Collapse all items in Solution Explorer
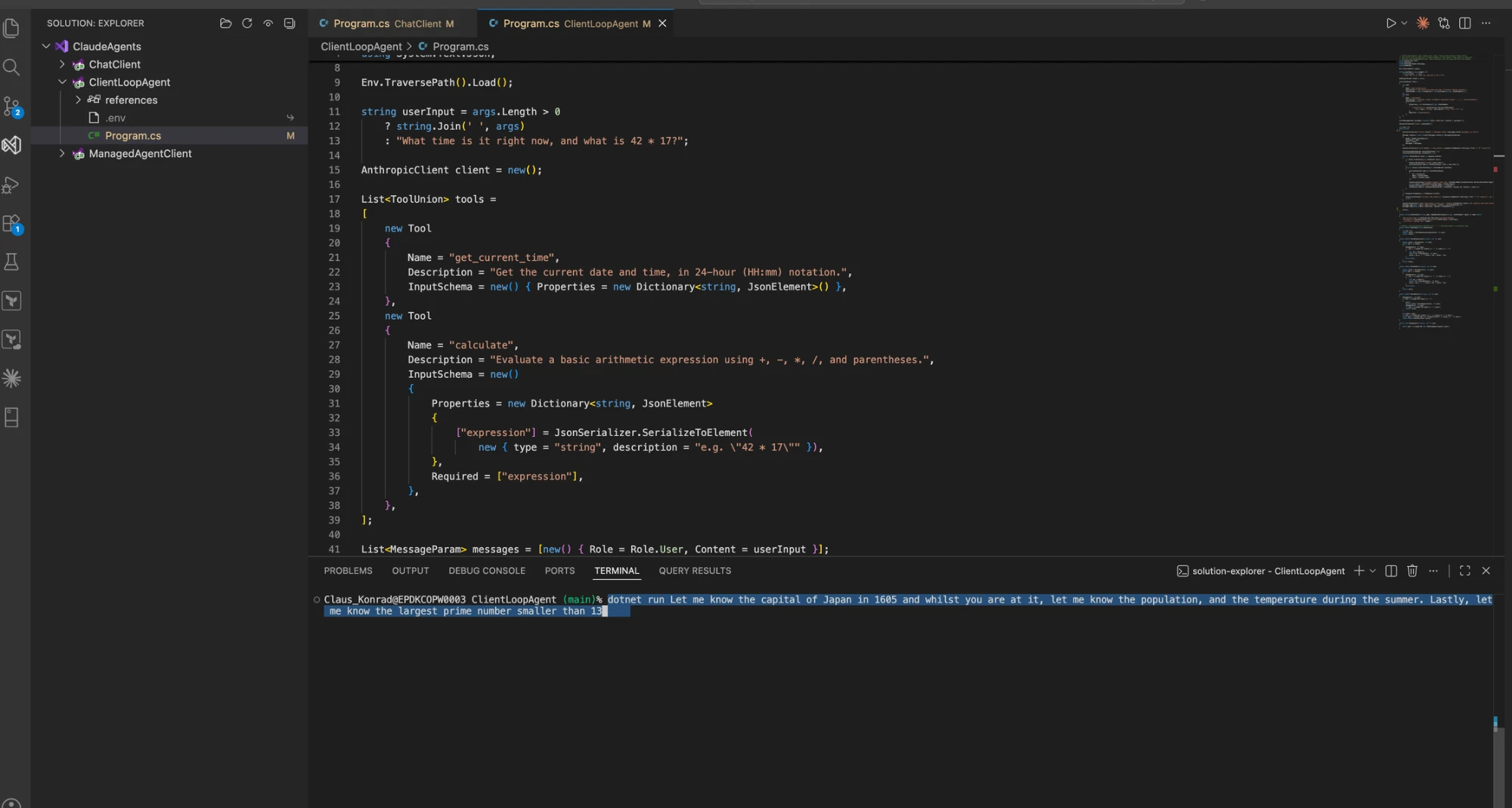1512x808 pixels. [x=290, y=23]
